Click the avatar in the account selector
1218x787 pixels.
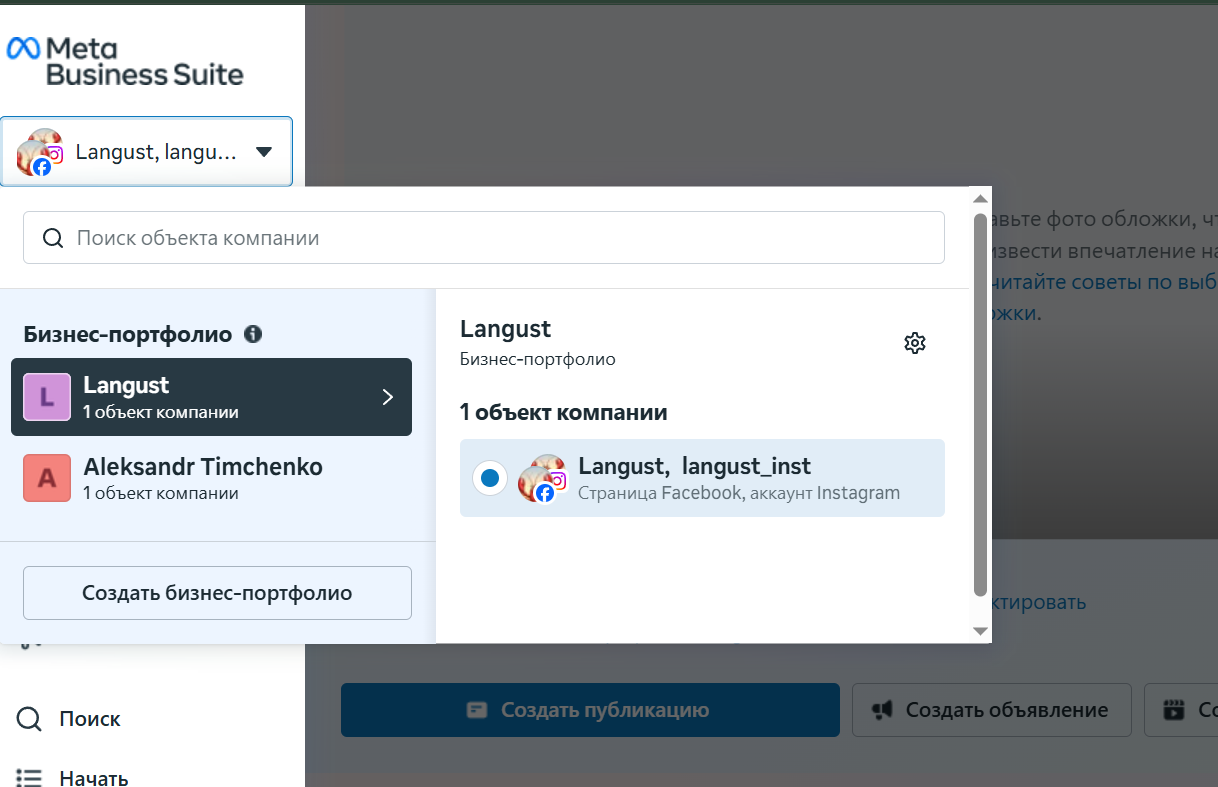pos(40,152)
